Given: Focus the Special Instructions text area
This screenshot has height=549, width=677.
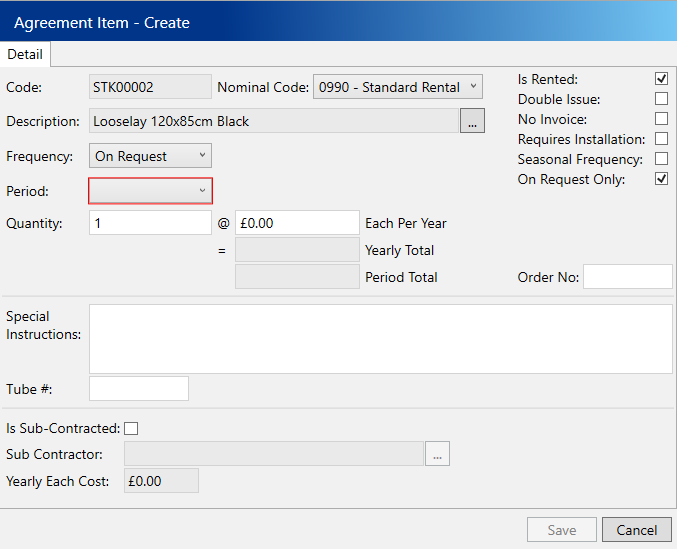Looking at the screenshot, I should coord(380,339).
